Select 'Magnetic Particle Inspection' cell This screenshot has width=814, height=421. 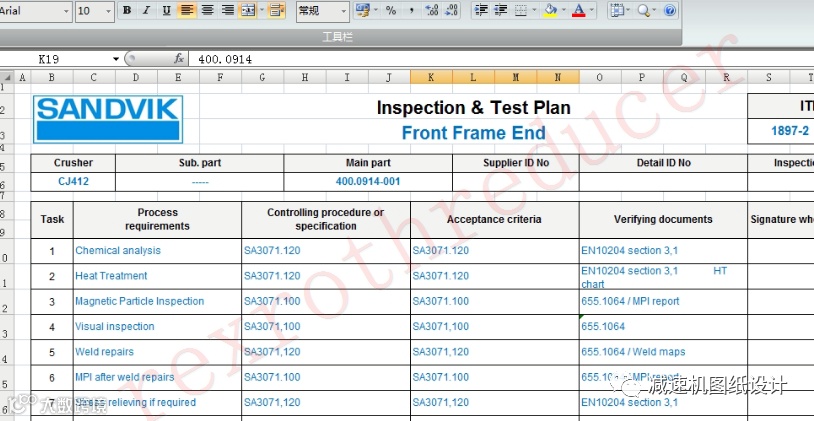157,302
